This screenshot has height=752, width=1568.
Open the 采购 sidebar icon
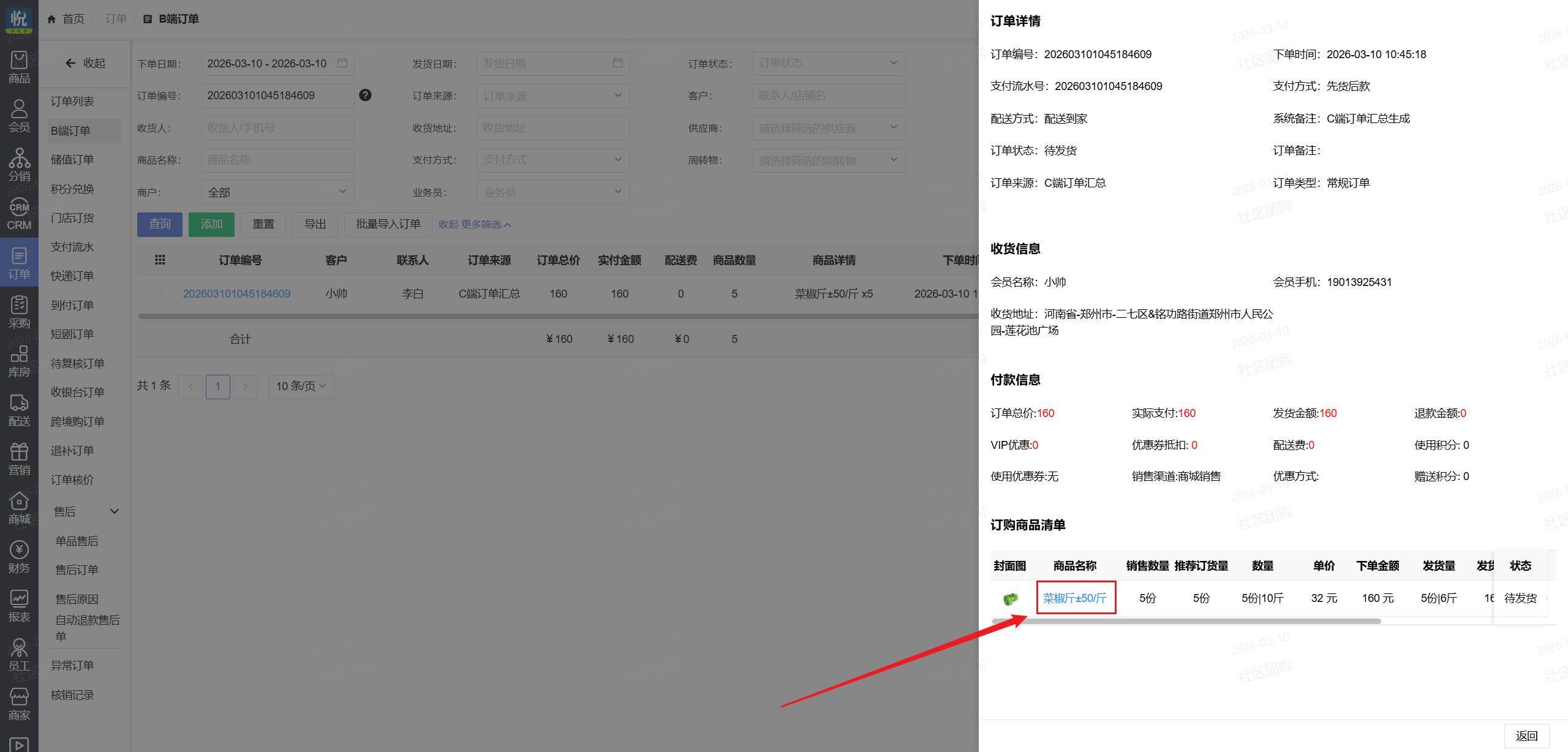19,312
